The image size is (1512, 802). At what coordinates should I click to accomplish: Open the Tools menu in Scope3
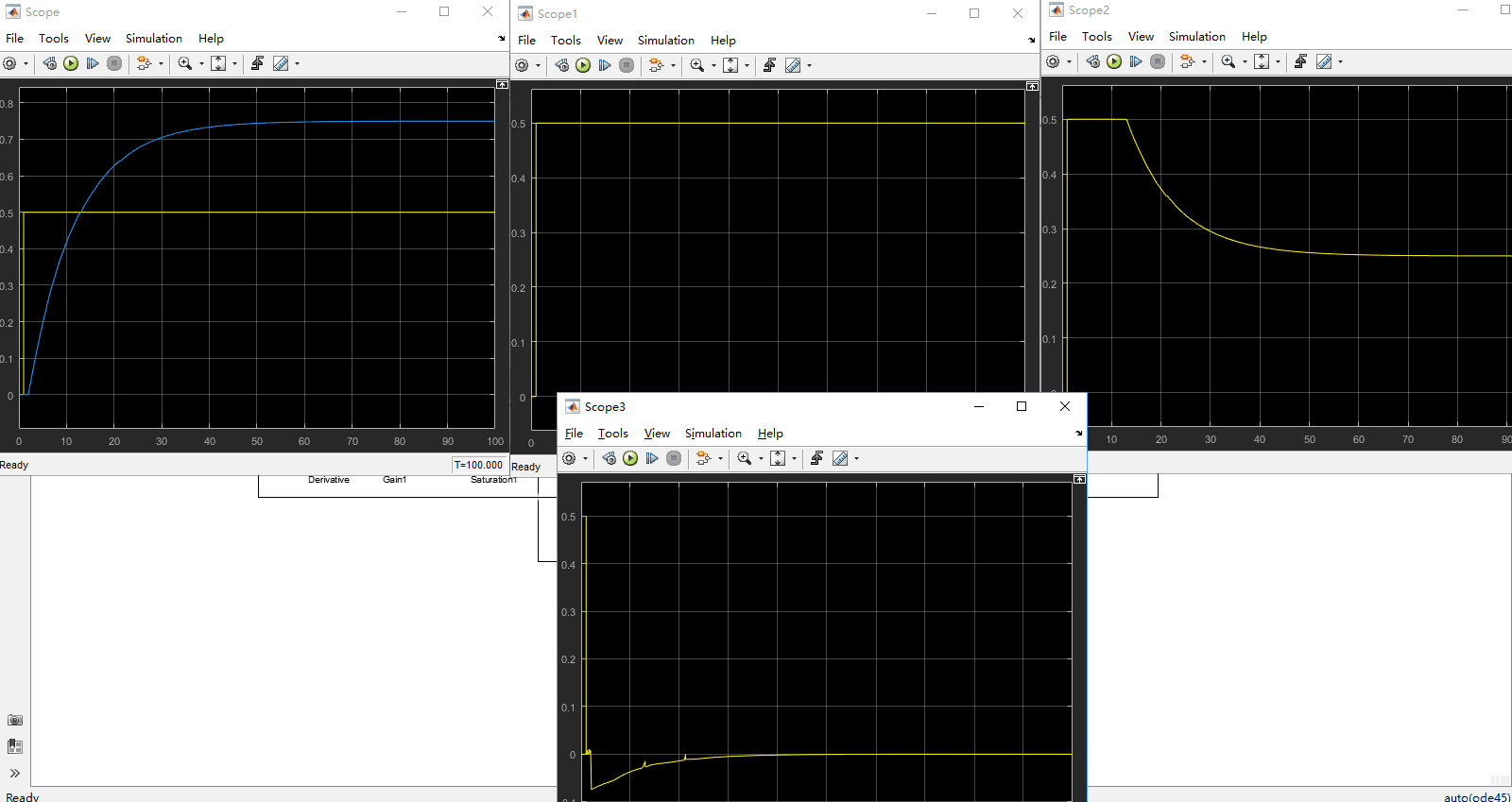[613, 434]
